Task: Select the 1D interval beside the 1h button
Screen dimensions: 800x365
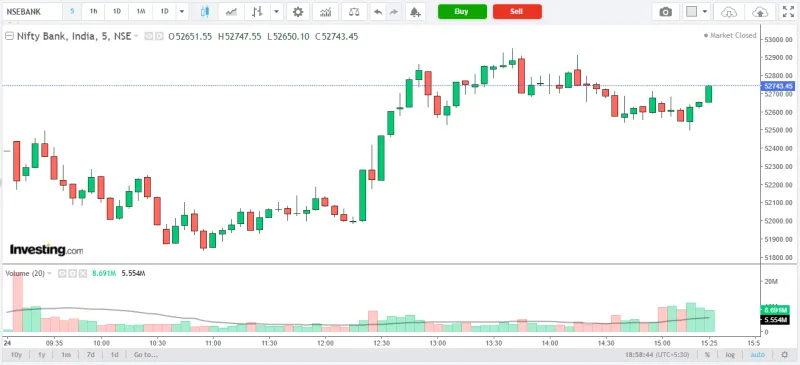Action: [x=117, y=11]
